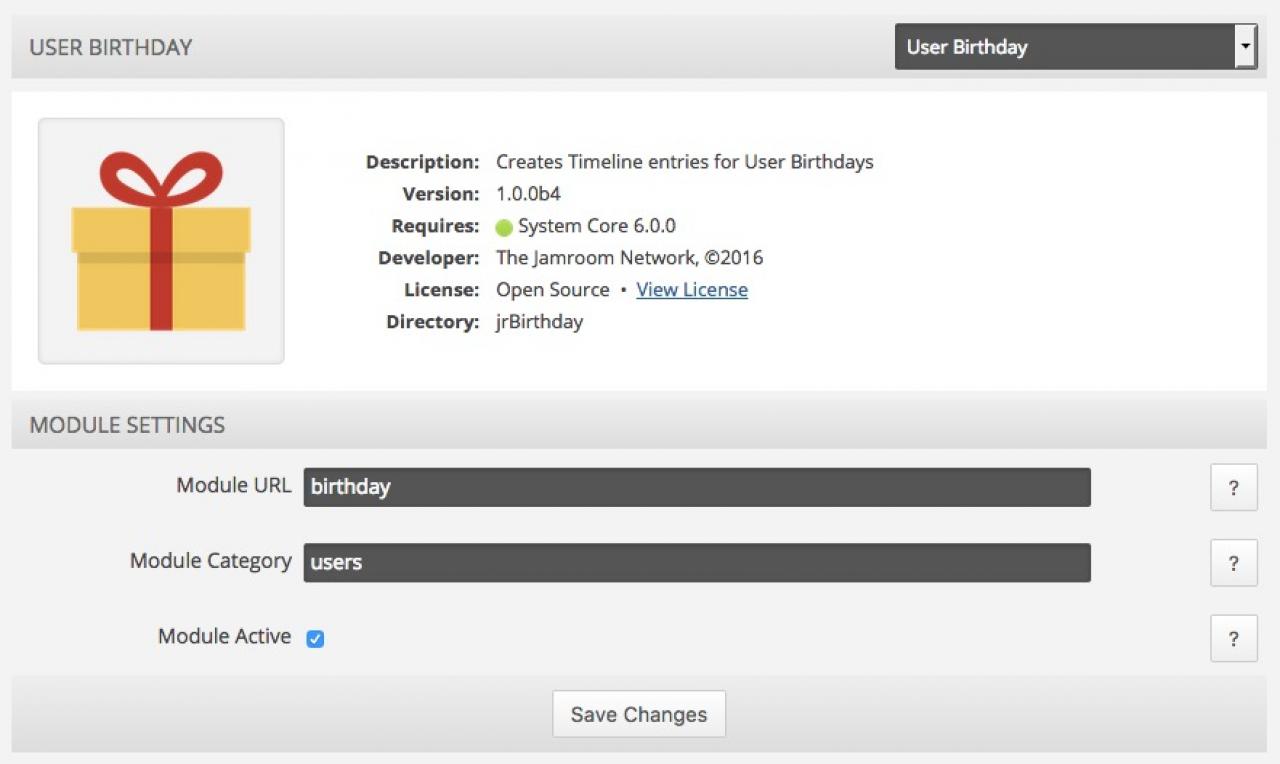Click the jrBirthday directory name

[539, 322]
